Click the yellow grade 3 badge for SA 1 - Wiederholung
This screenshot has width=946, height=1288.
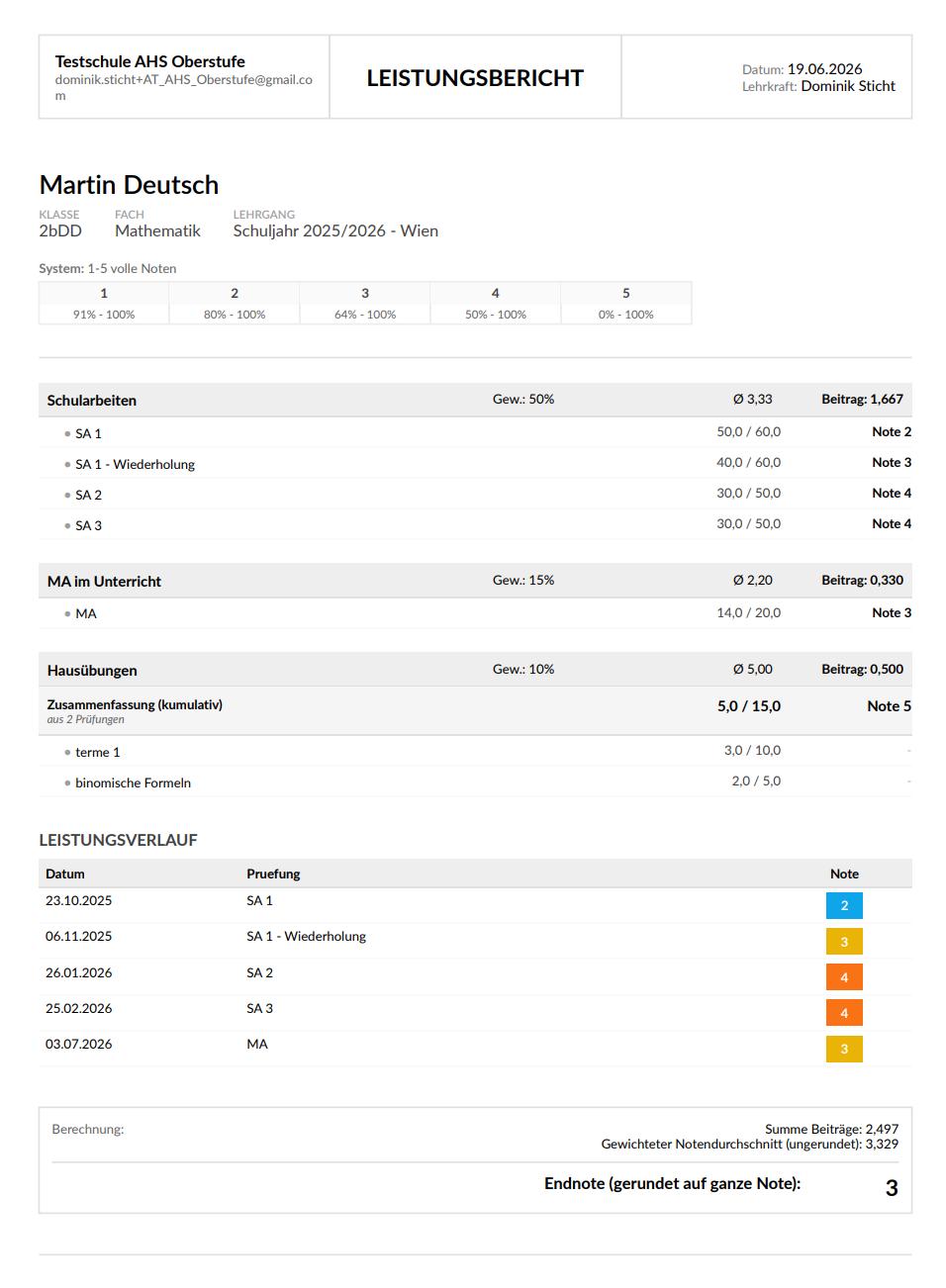pos(844,942)
